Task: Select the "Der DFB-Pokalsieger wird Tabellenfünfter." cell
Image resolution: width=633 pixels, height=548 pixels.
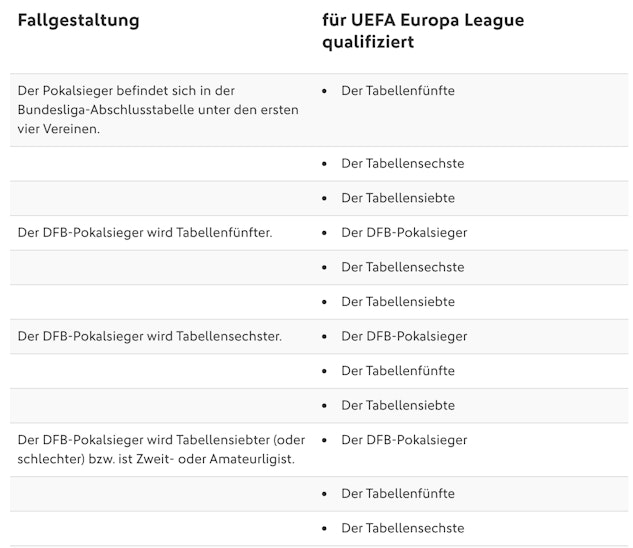Action: (x=144, y=233)
